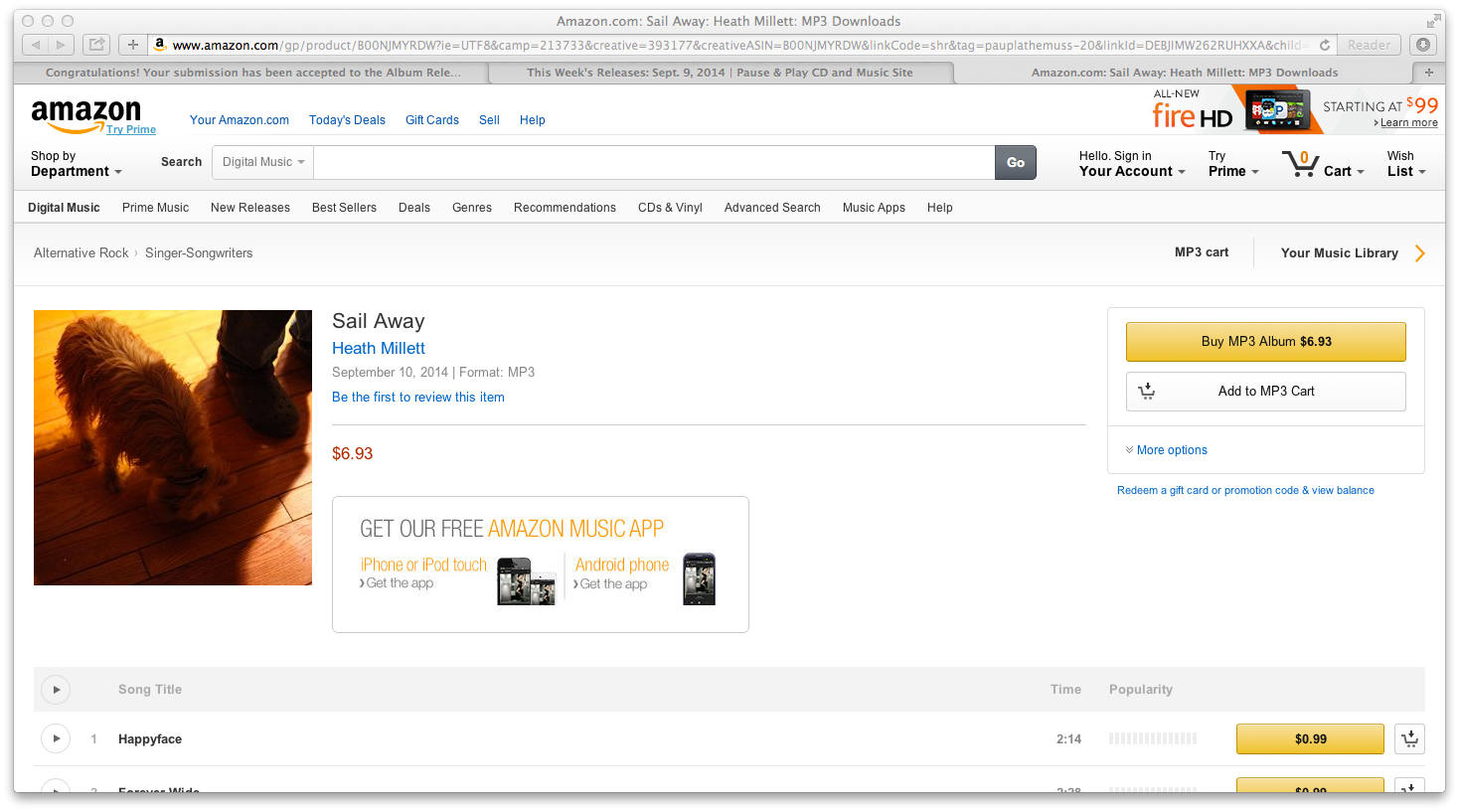Click the Sail Away album cover
1459x812 pixels.
(x=173, y=447)
